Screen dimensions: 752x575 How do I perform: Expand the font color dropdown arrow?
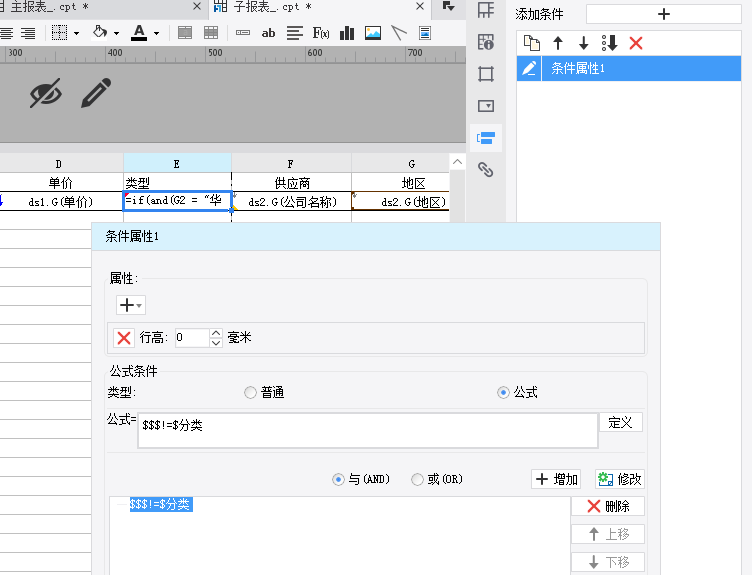point(156,34)
